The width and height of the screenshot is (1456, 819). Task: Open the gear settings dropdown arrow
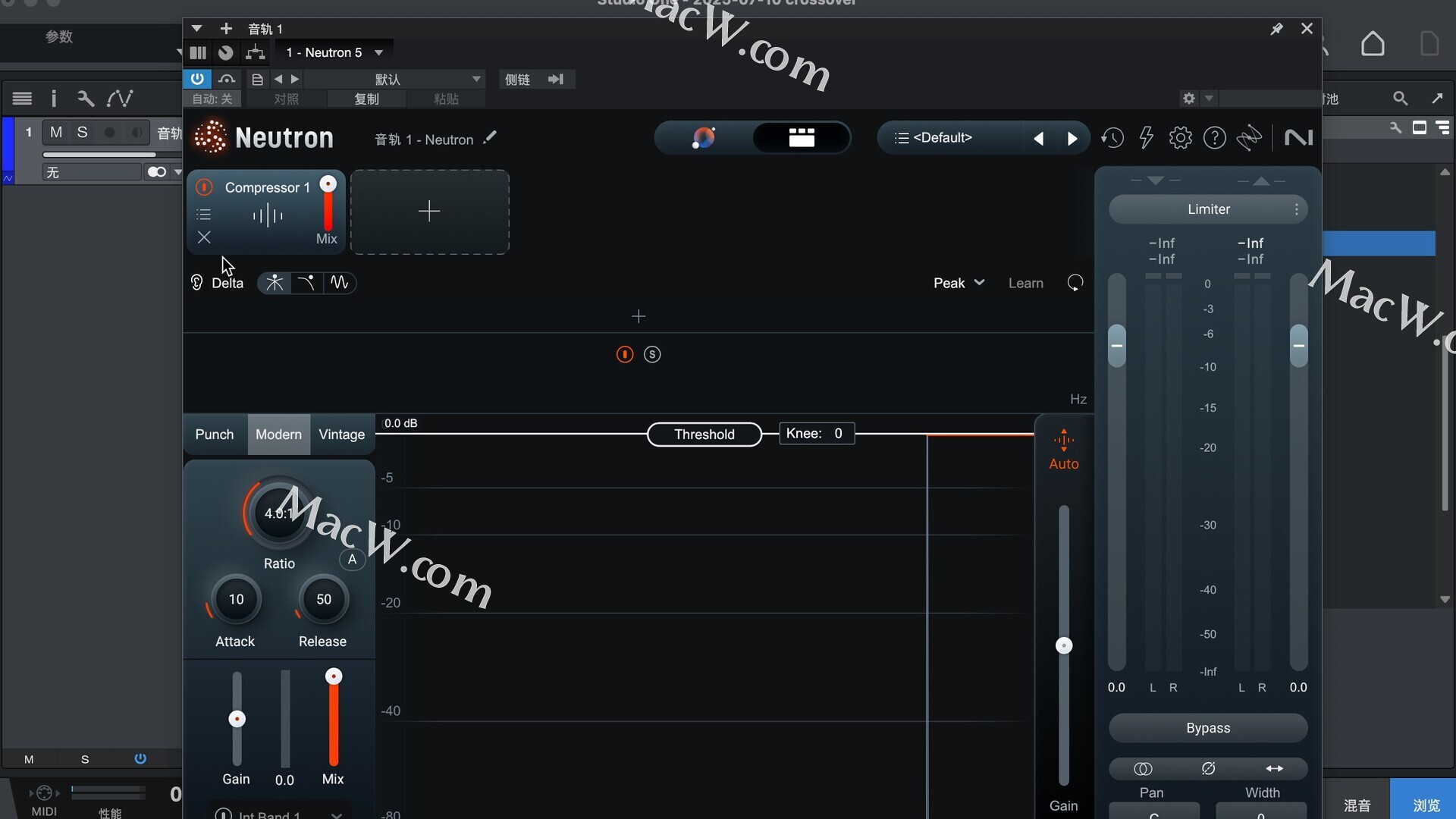click(1210, 99)
